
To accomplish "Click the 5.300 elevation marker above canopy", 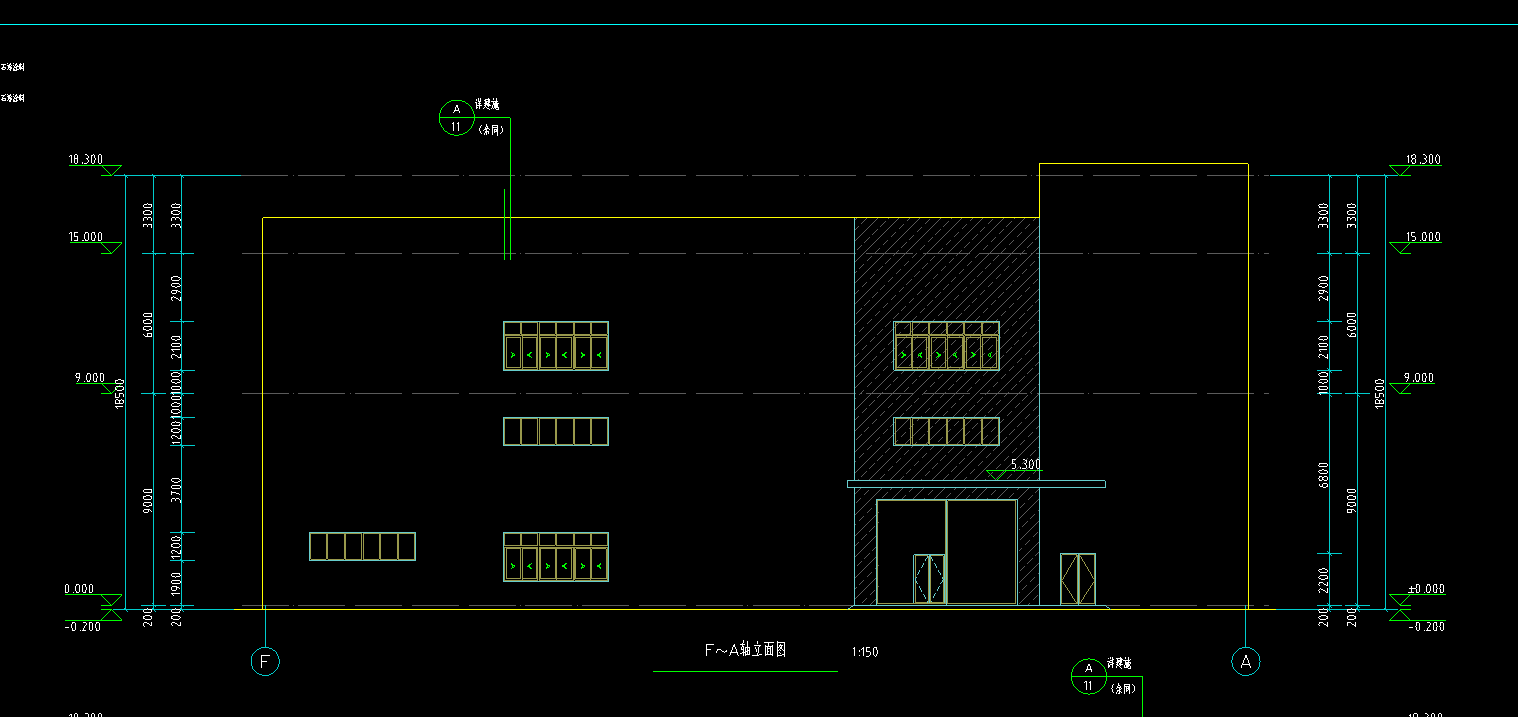I will (x=1026, y=465).
